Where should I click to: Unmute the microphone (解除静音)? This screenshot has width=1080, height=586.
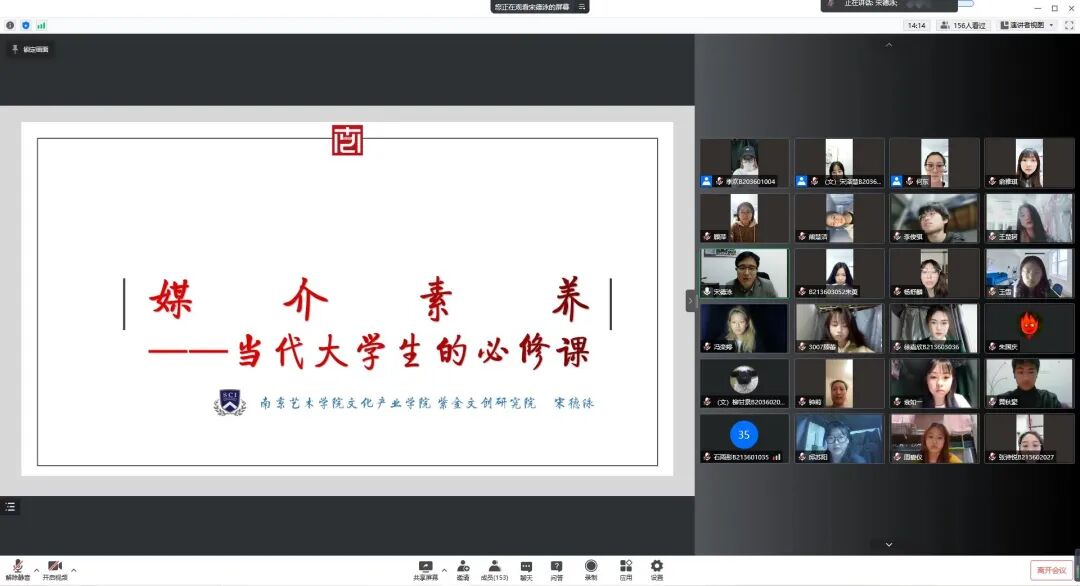17,566
